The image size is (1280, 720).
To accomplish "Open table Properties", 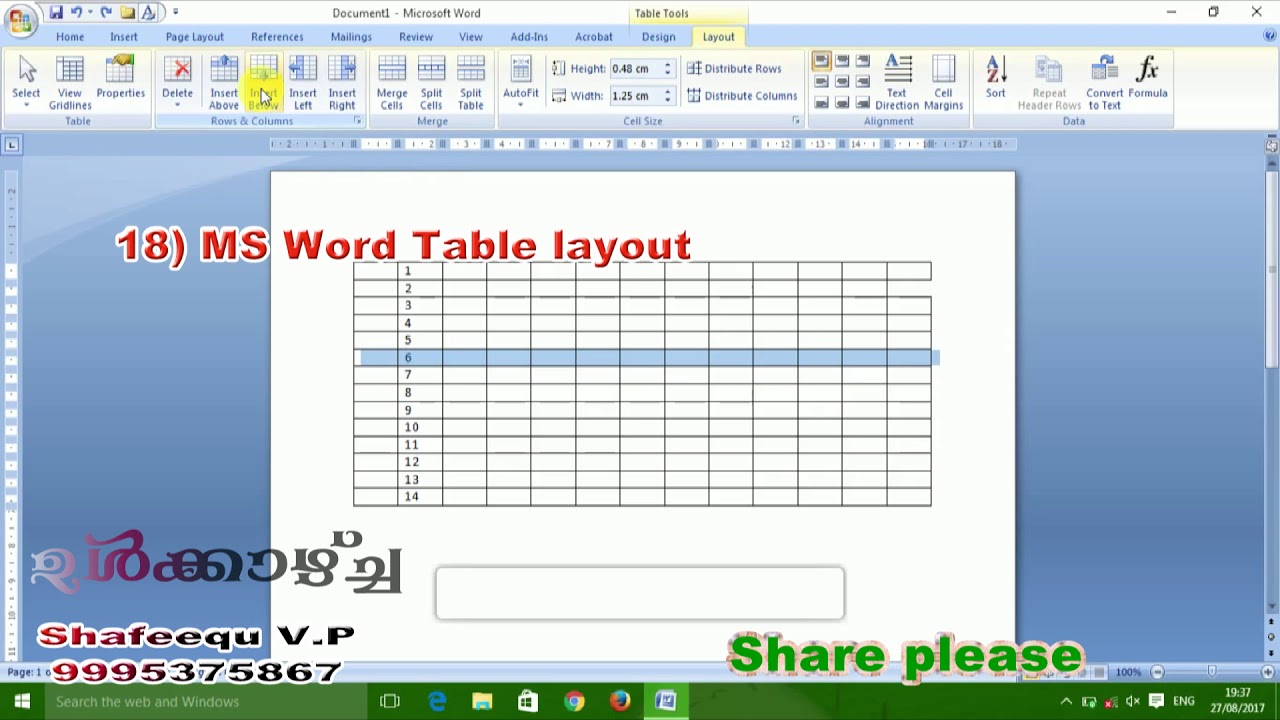I will pyautogui.click(x=120, y=78).
